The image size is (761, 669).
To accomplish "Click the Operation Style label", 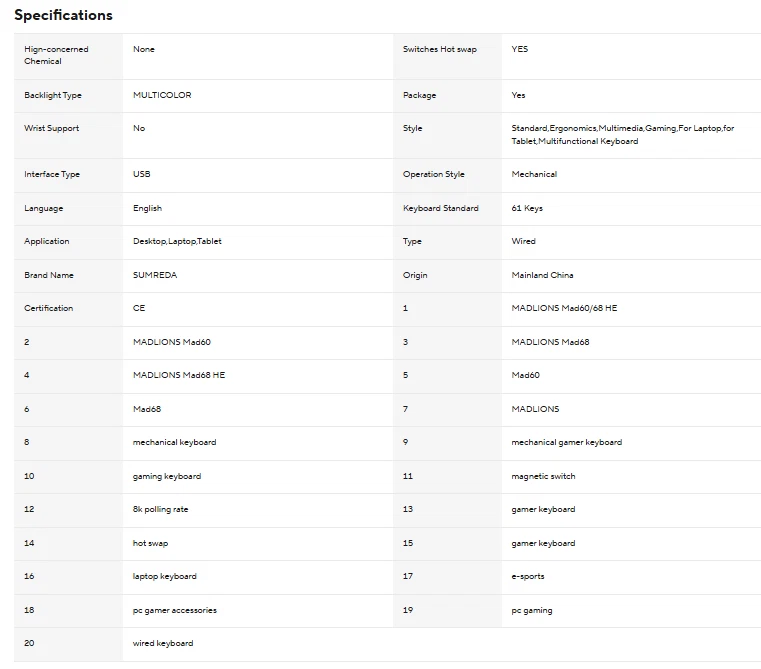I will (433, 174).
